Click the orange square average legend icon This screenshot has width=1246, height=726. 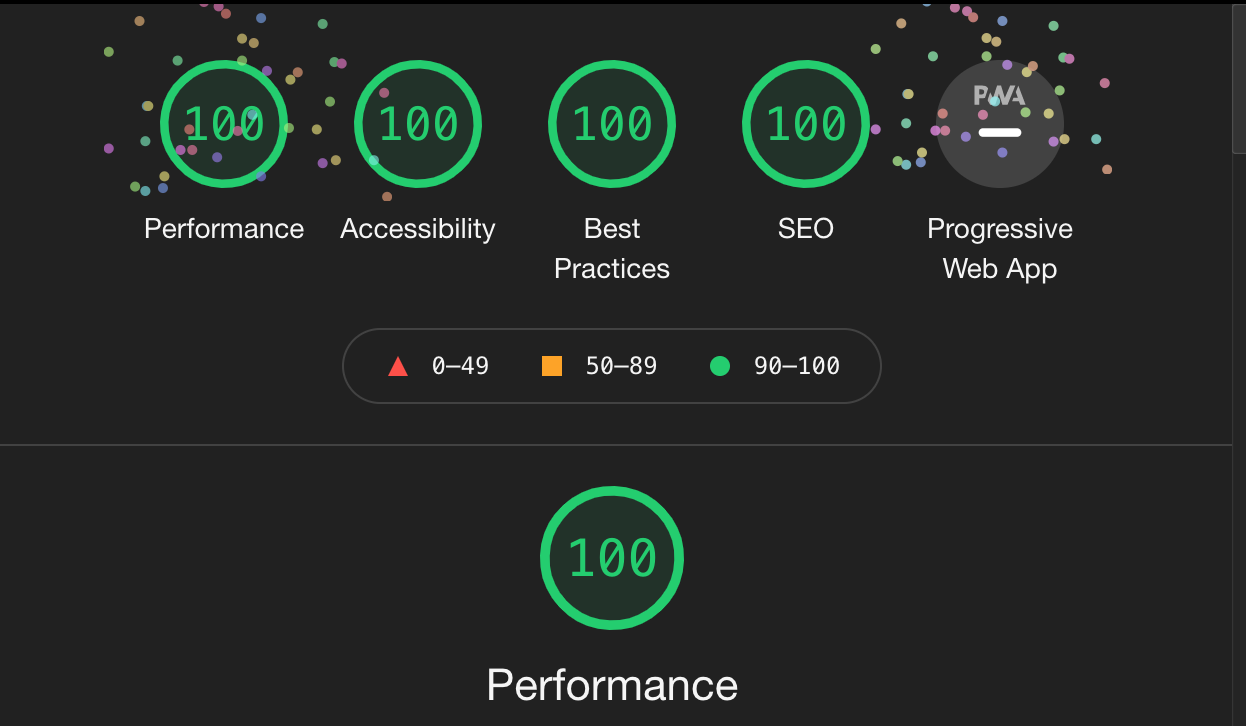pos(552,366)
